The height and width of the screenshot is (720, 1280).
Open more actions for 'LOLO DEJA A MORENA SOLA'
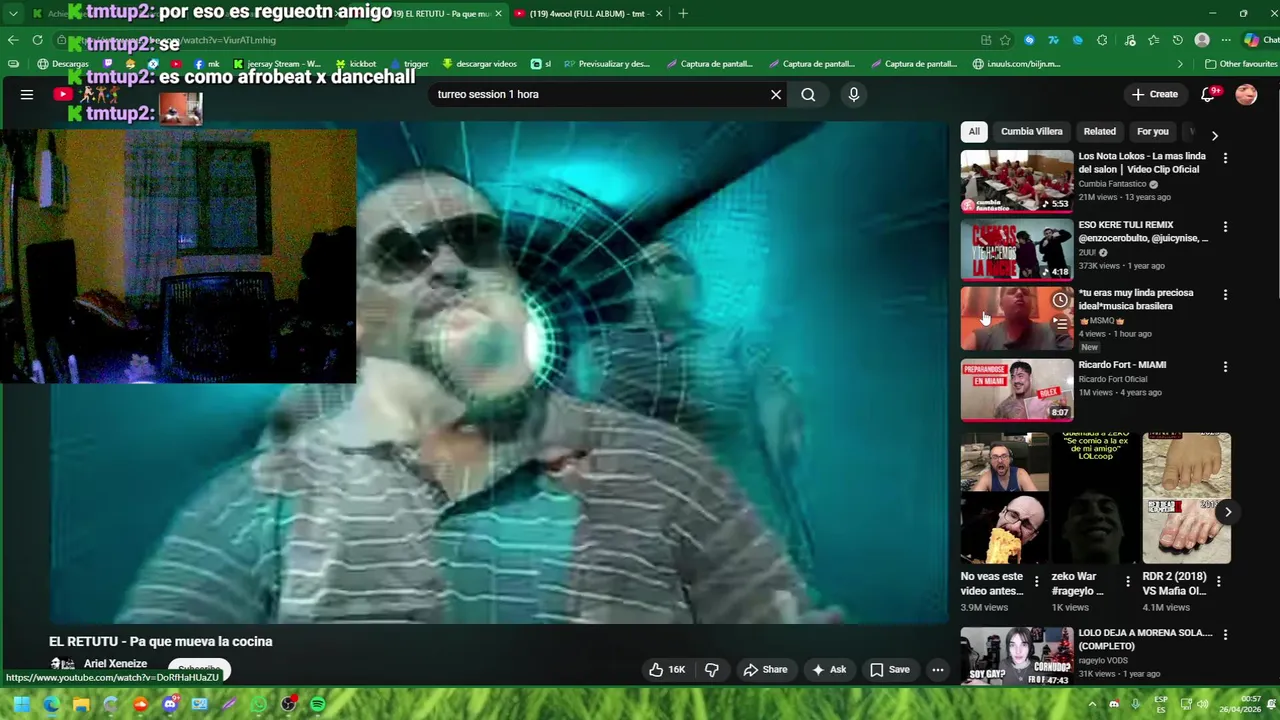tap(1225, 635)
